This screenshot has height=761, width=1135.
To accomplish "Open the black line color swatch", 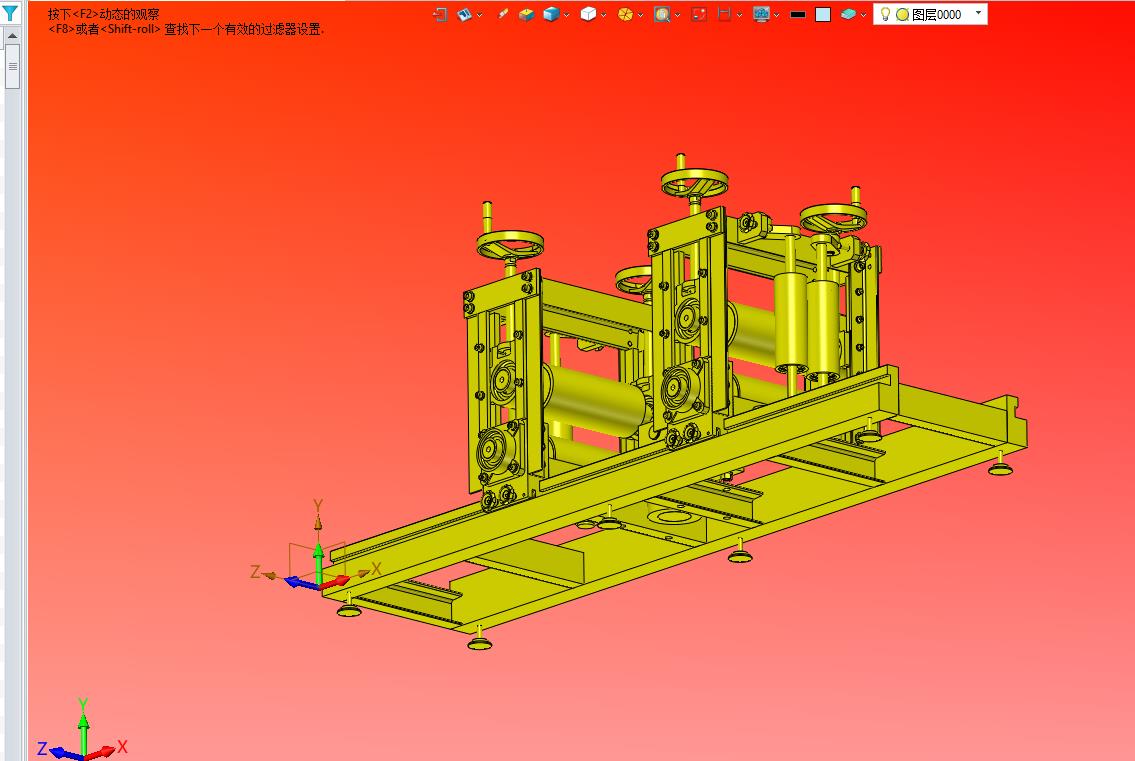I will click(x=798, y=14).
